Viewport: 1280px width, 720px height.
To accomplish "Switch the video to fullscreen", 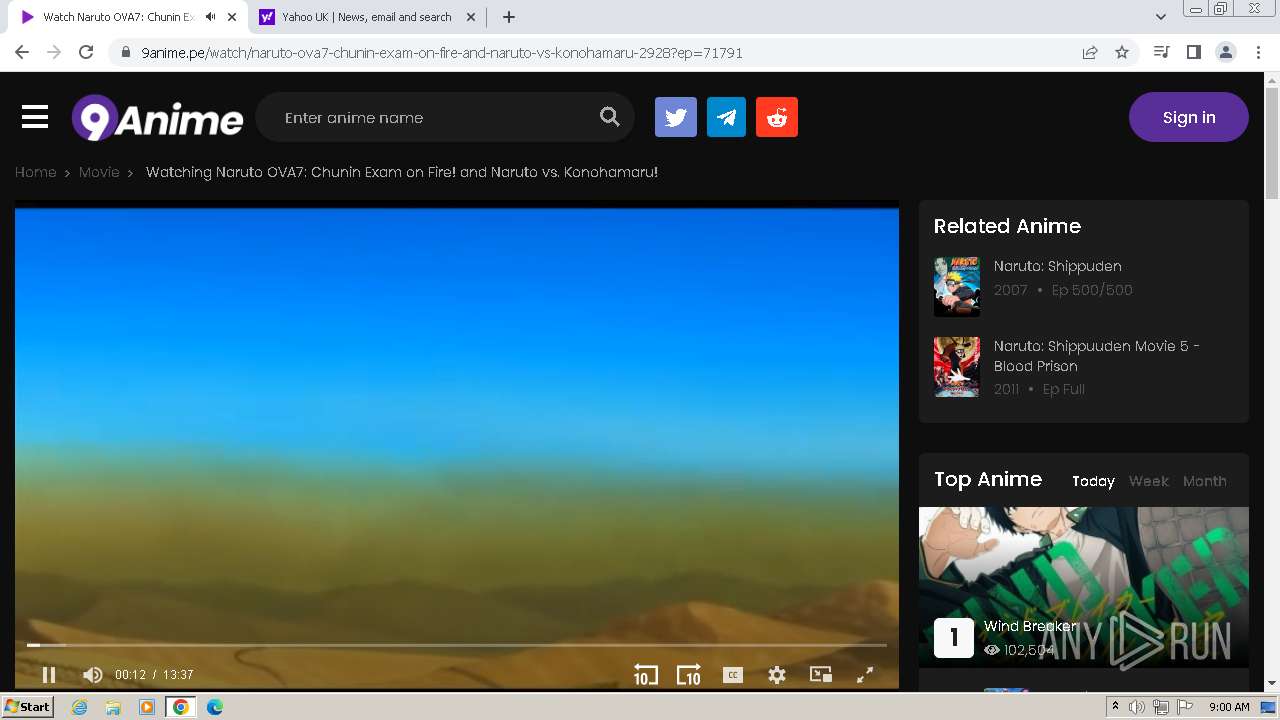I will [x=865, y=675].
